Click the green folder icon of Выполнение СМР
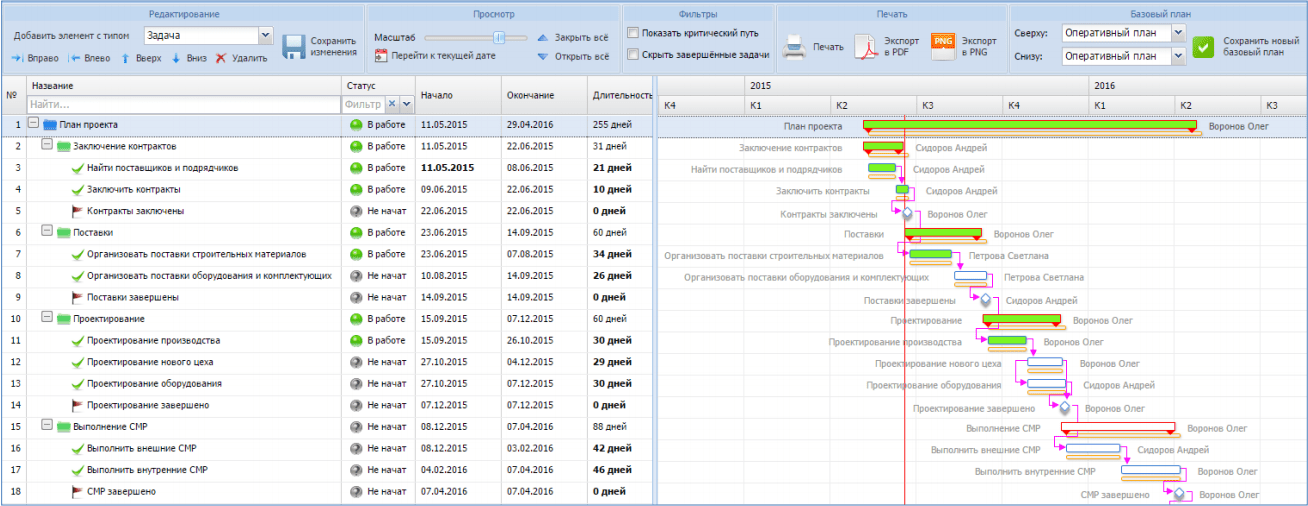 [64, 426]
